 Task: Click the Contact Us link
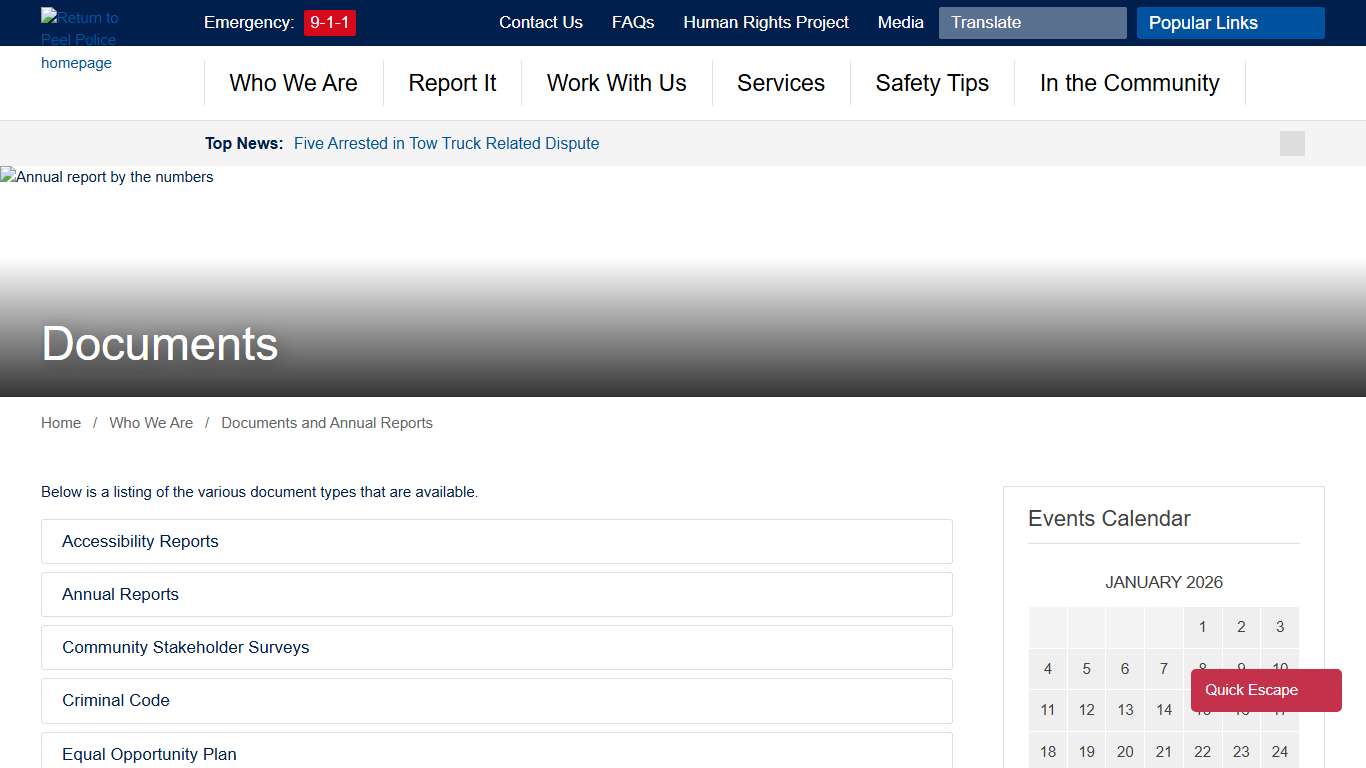[540, 23]
